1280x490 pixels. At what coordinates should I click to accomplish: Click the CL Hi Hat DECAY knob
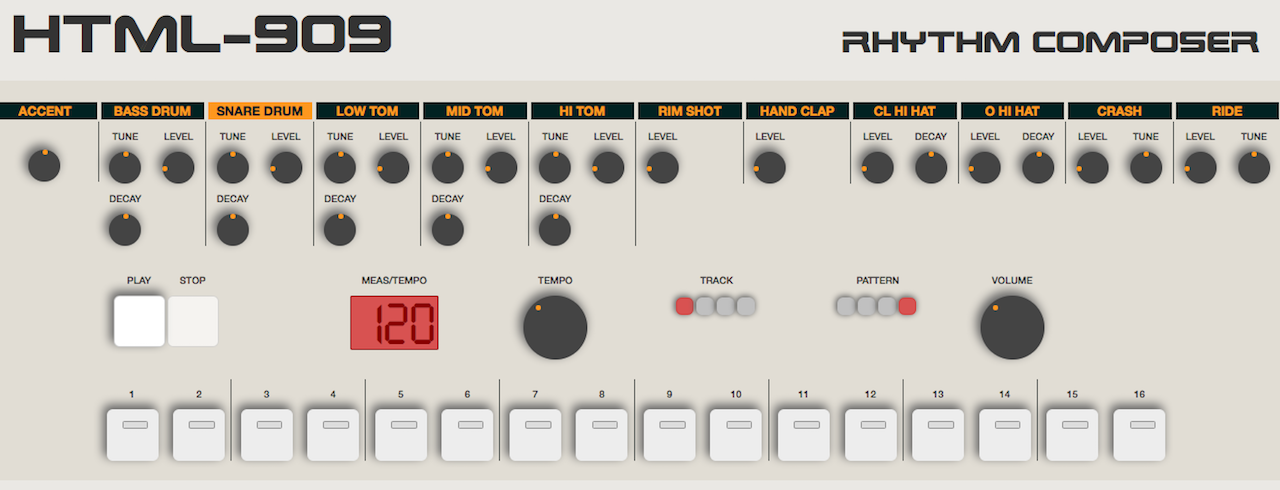tap(931, 167)
